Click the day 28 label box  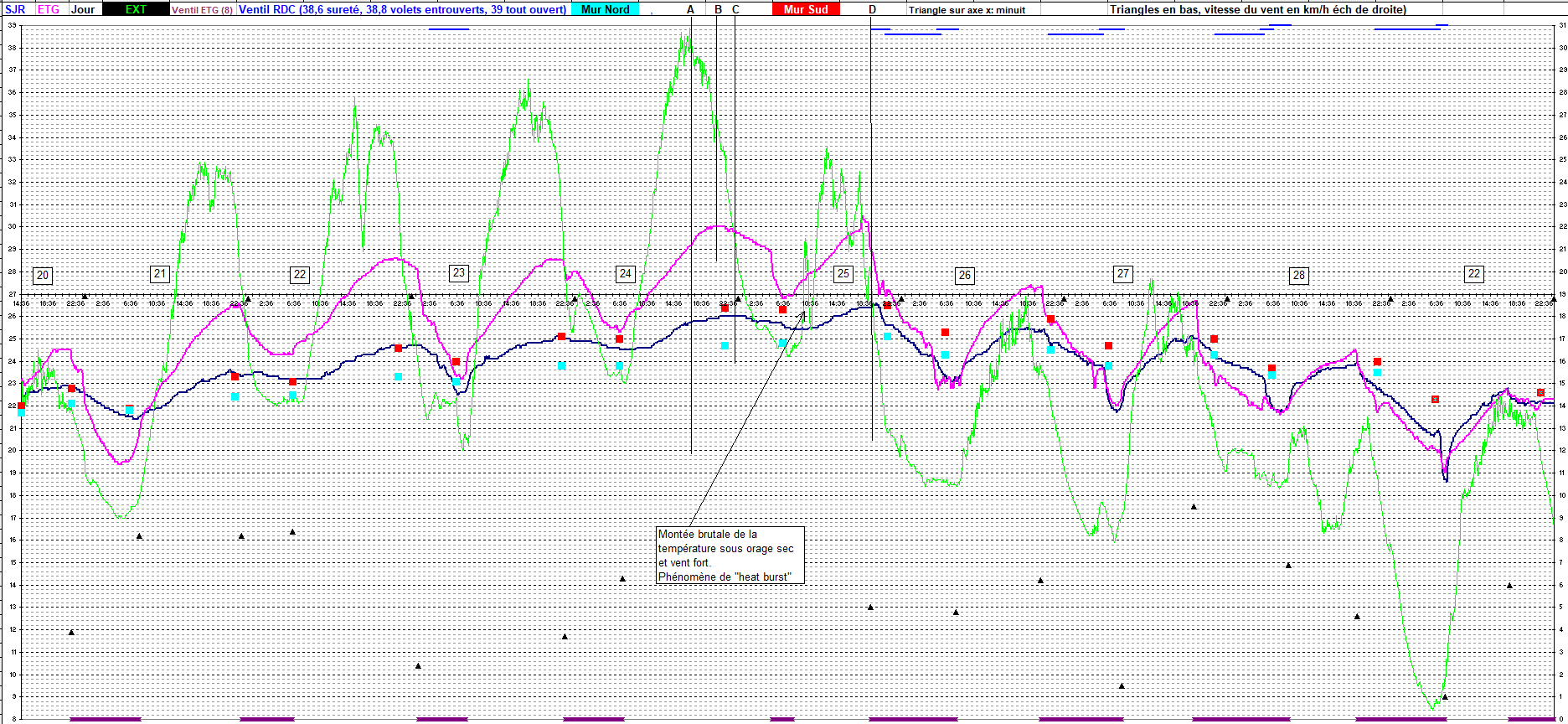click(1298, 275)
